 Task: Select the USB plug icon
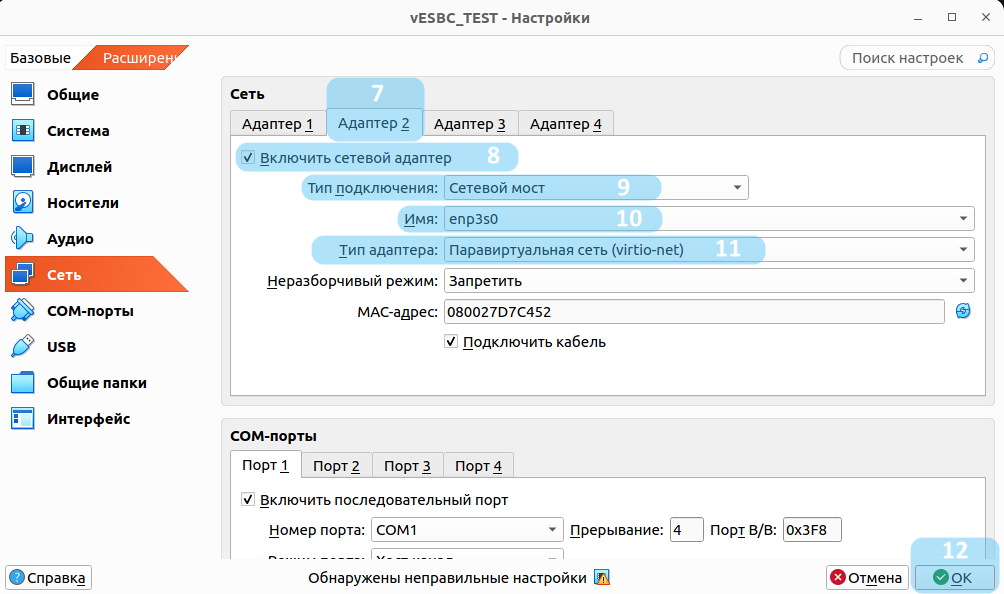coord(23,347)
